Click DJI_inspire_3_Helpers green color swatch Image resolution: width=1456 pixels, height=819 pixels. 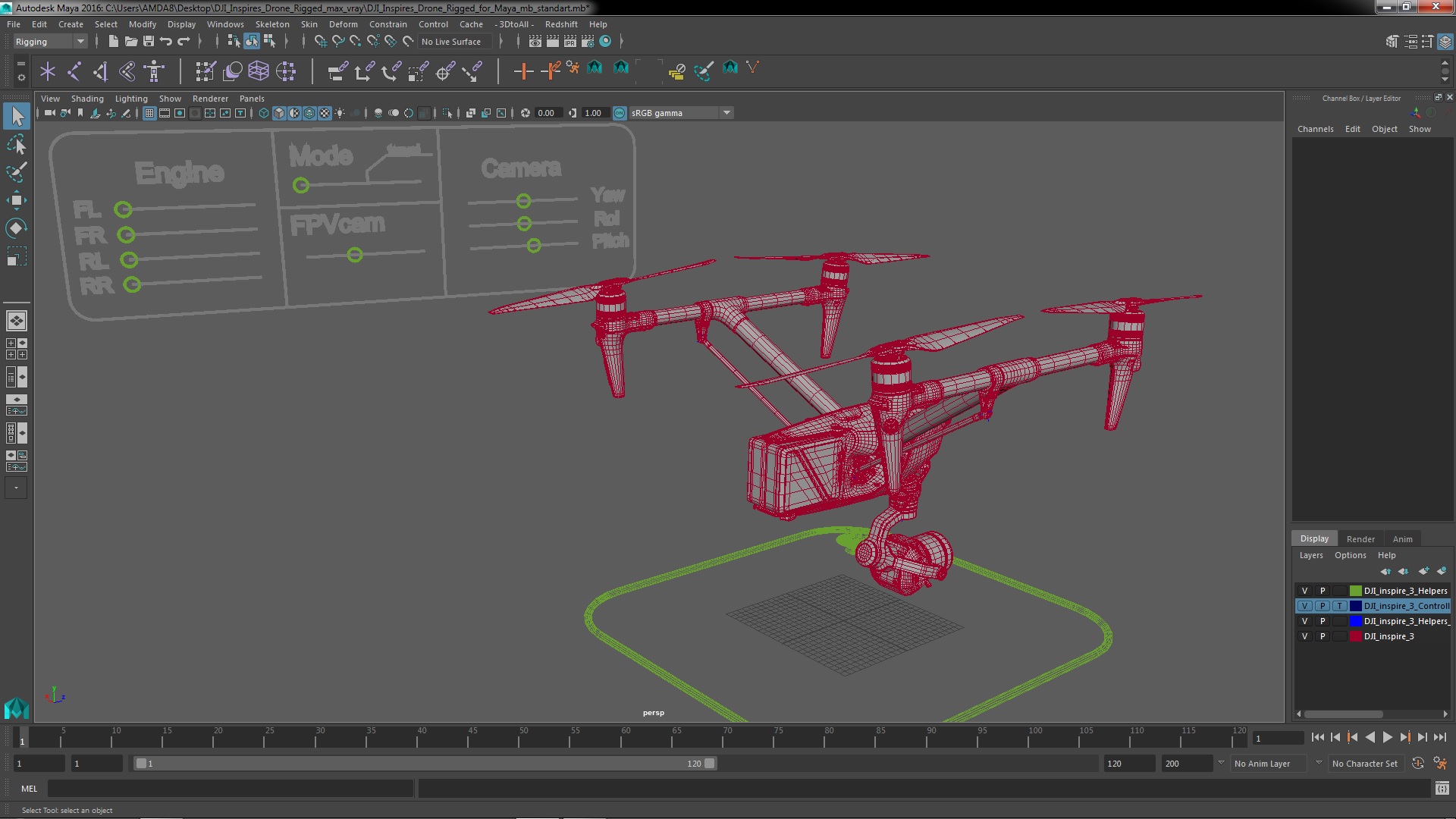pos(1355,591)
